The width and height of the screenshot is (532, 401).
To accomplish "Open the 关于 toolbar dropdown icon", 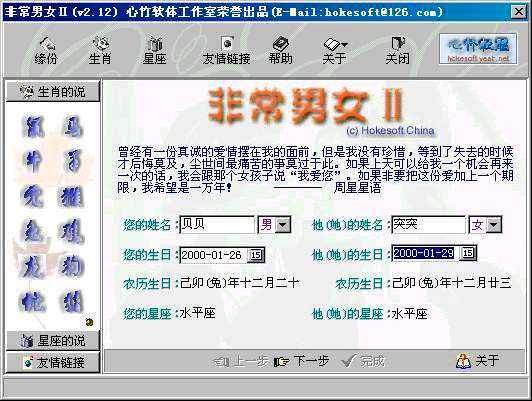I will click(x=335, y=50).
